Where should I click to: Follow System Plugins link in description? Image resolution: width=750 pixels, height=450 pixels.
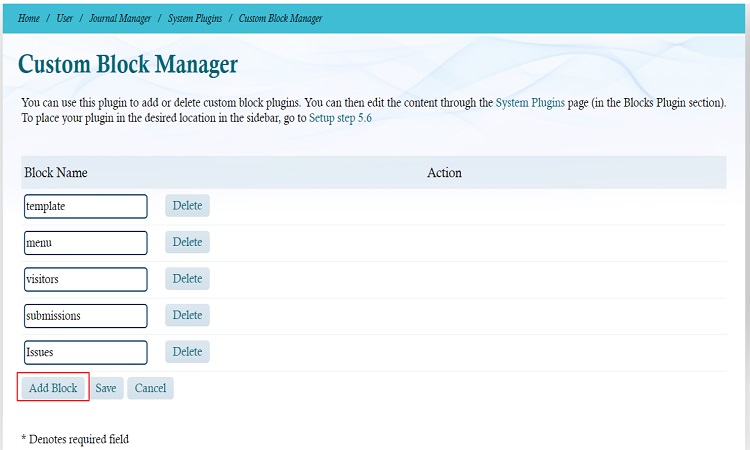530,103
